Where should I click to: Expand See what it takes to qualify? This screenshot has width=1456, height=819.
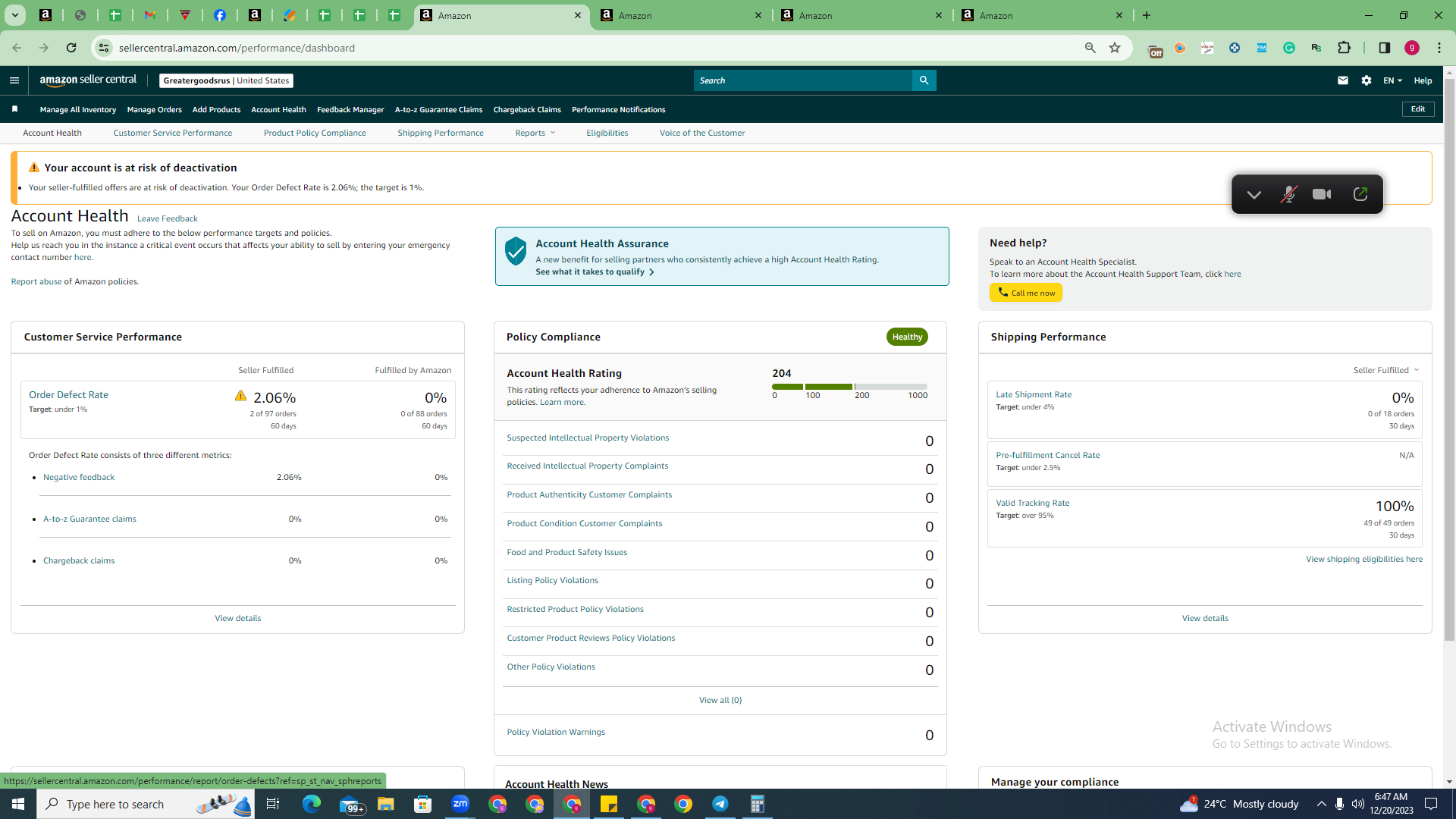[595, 271]
